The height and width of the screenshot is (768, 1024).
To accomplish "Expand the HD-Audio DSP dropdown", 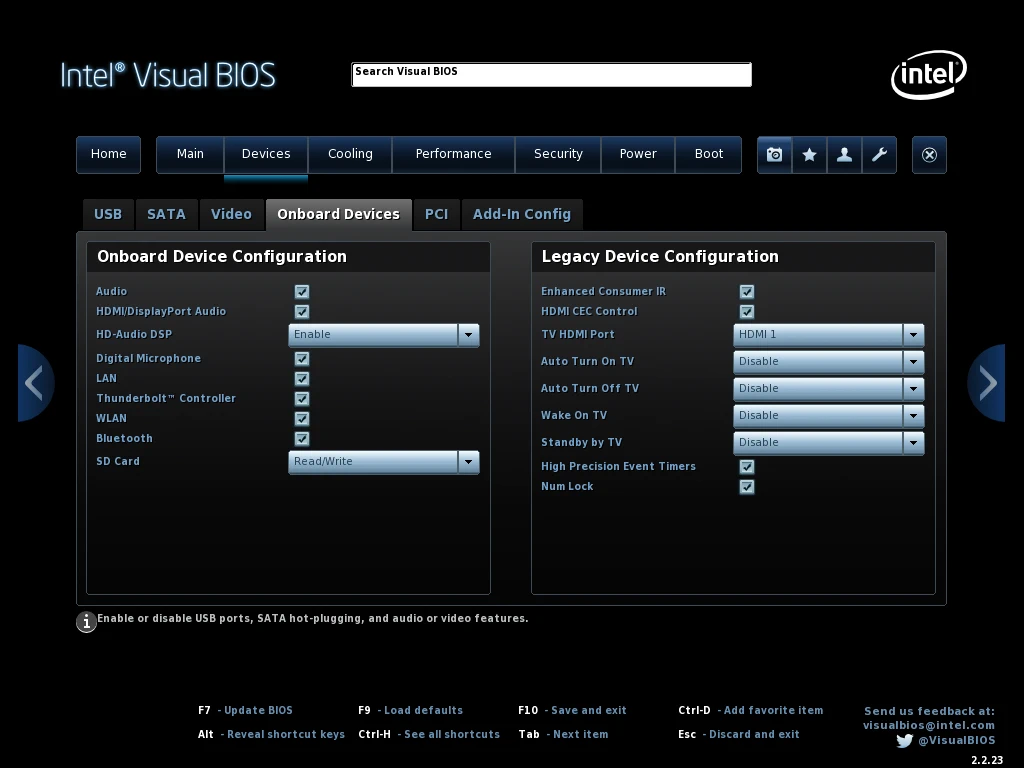I will (468, 335).
